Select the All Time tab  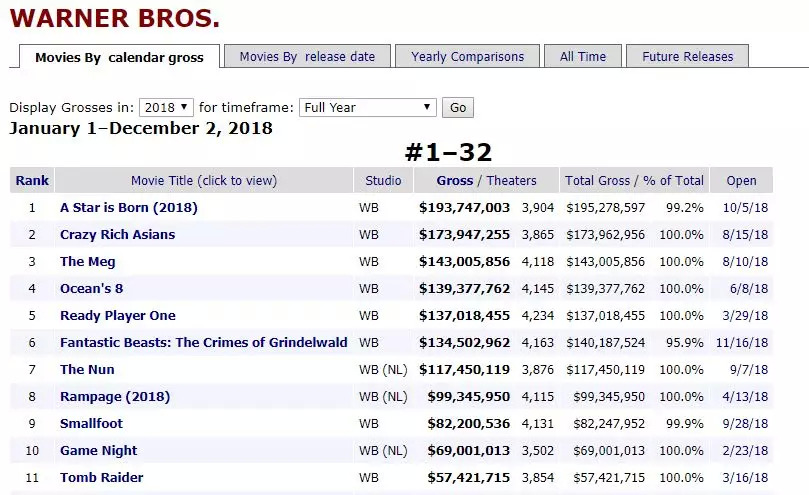(x=583, y=57)
